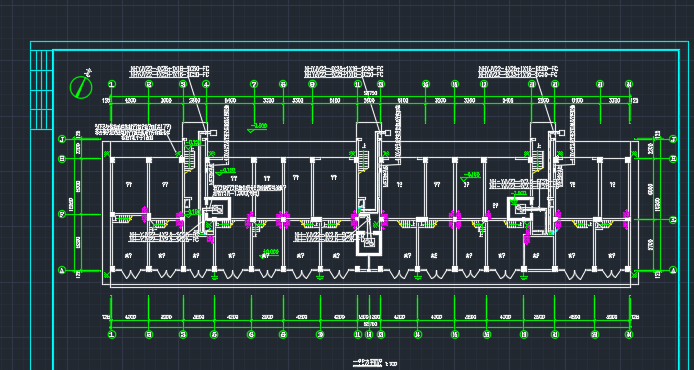Select the cable spec callout above axis 11
Image resolution: width=694 pixels, height=370 pixels.
(x=343, y=71)
